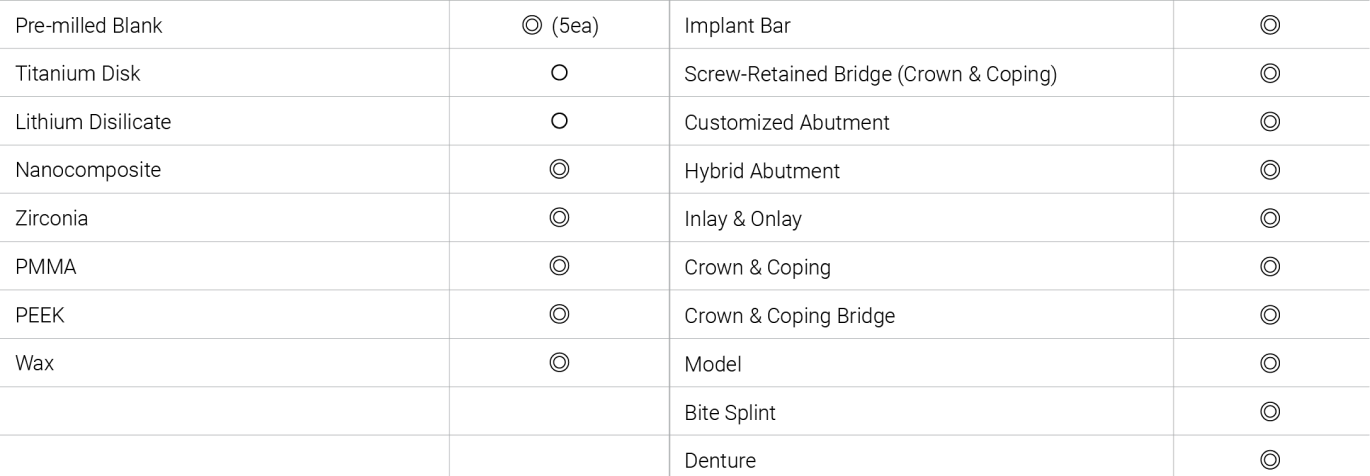1370x476 pixels.
Task: Click the single-circle icon beside Lithium Disilicate
Action: tap(559, 121)
